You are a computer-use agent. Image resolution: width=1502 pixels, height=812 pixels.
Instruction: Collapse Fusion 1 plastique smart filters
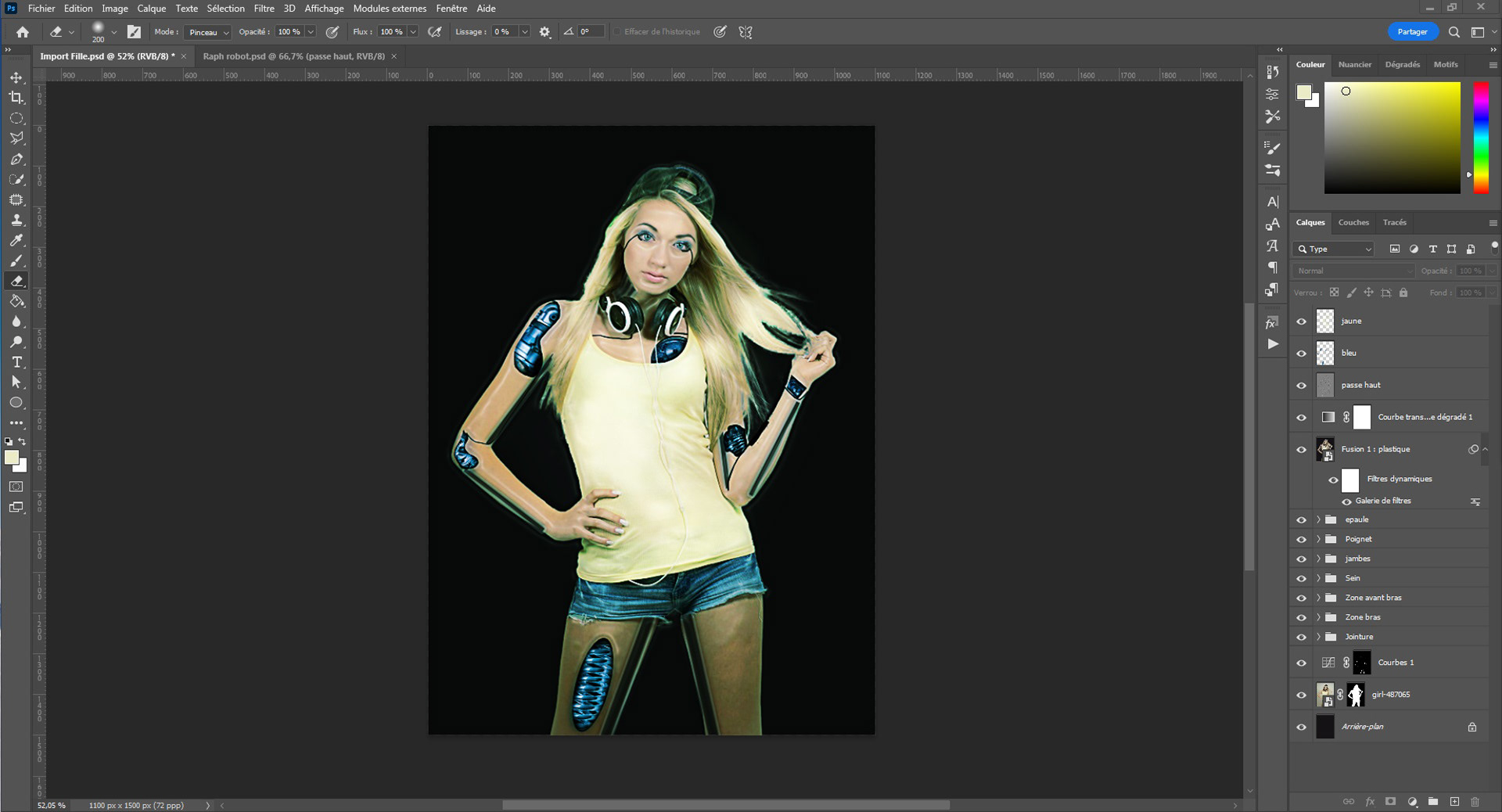[1485, 449]
